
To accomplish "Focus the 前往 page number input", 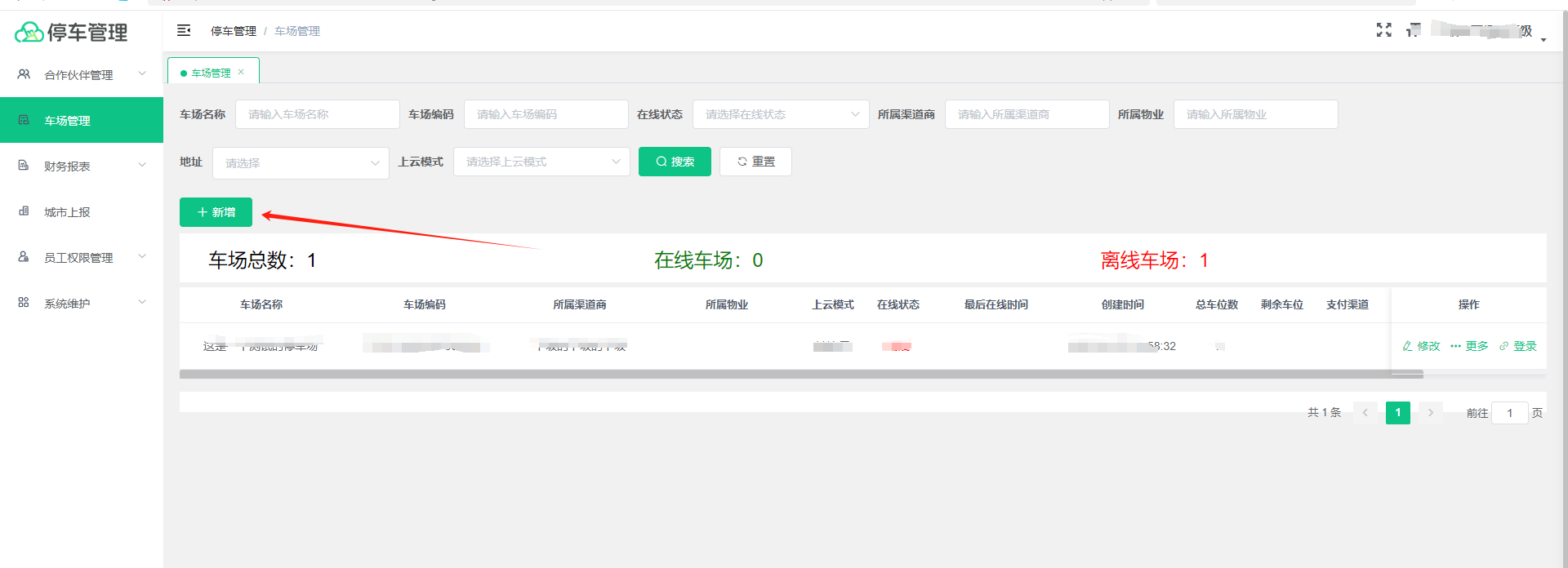I will point(1510,413).
